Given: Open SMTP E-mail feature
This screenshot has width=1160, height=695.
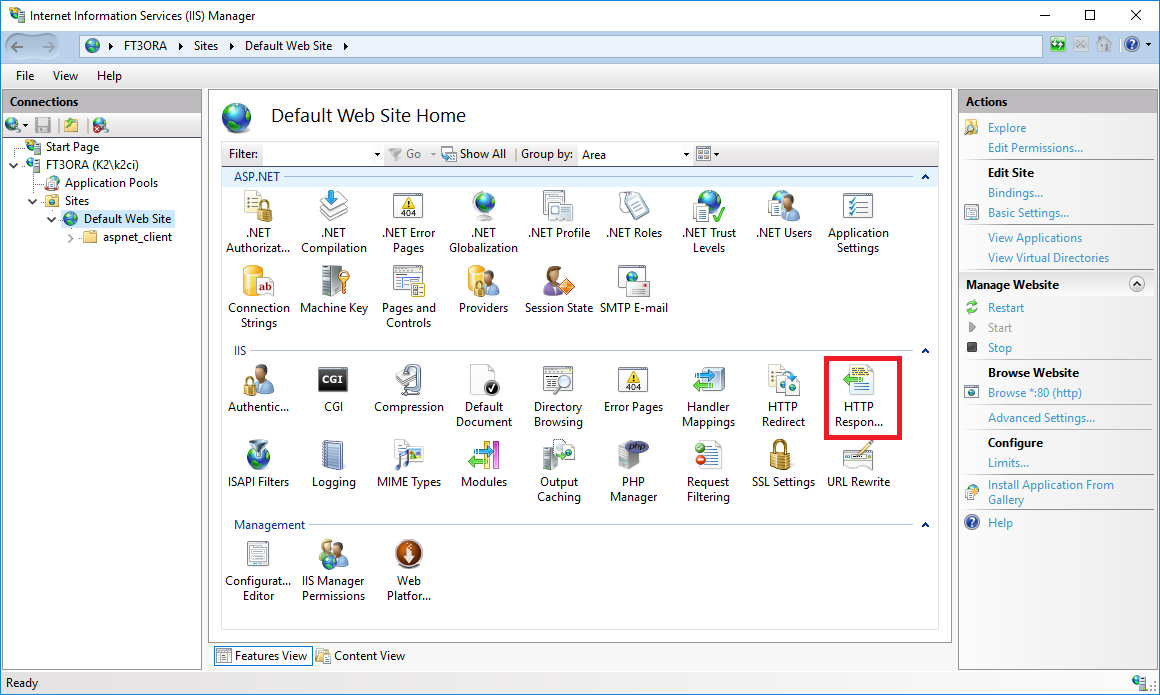Looking at the screenshot, I should (634, 289).
